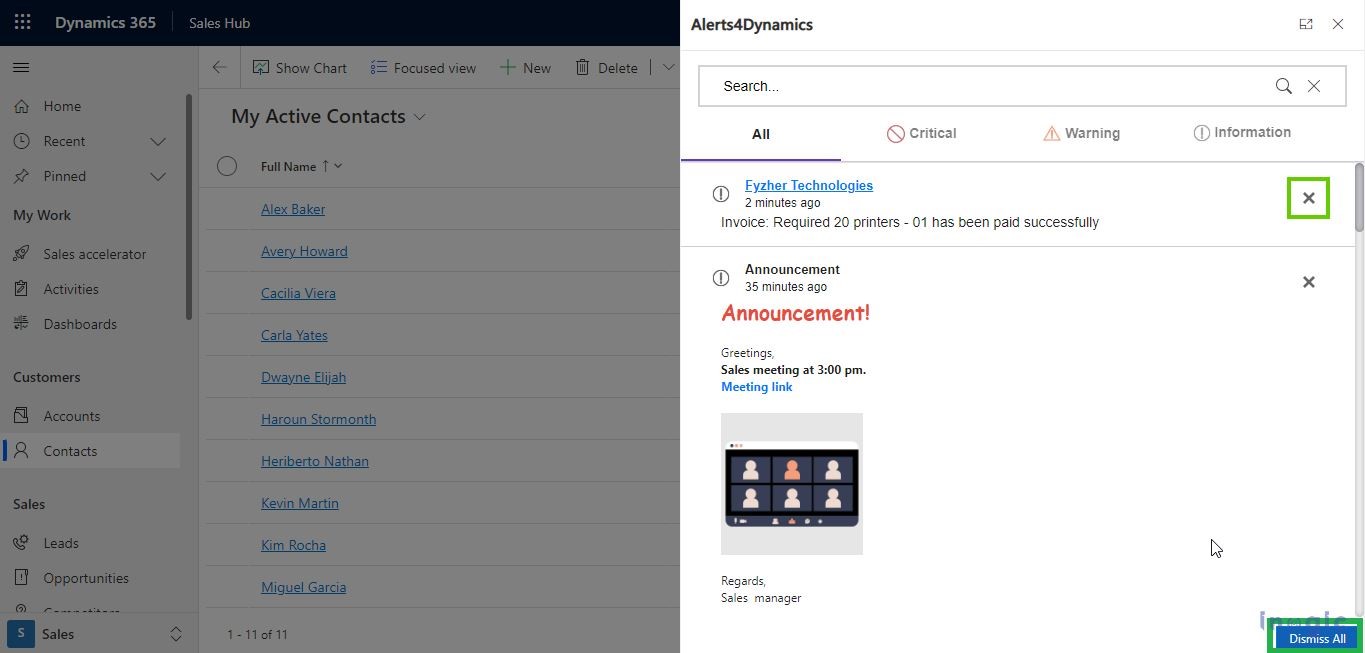Go back using the back arrow
This screenshot has width=1365, height=653.
(x=219, y=68)
